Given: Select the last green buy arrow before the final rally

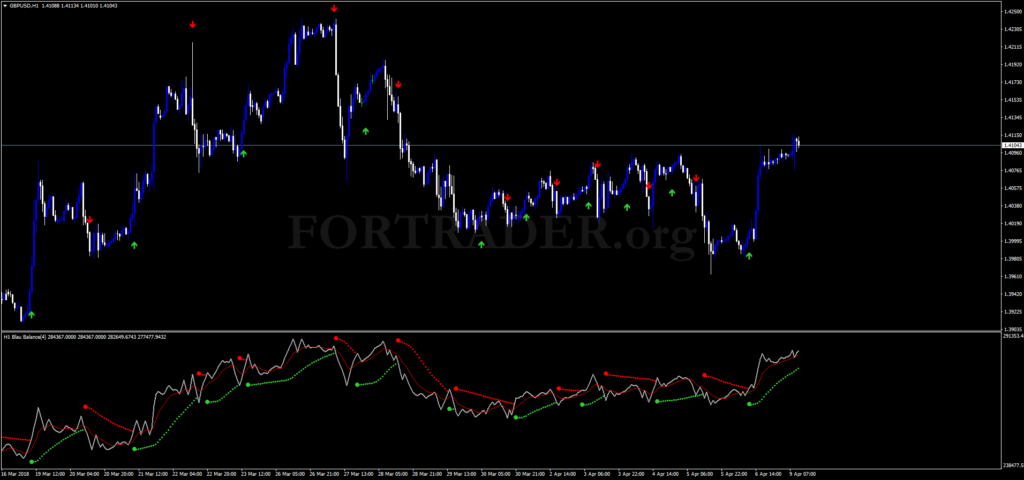Looking at the screenshot, I should tap(749, 256).
